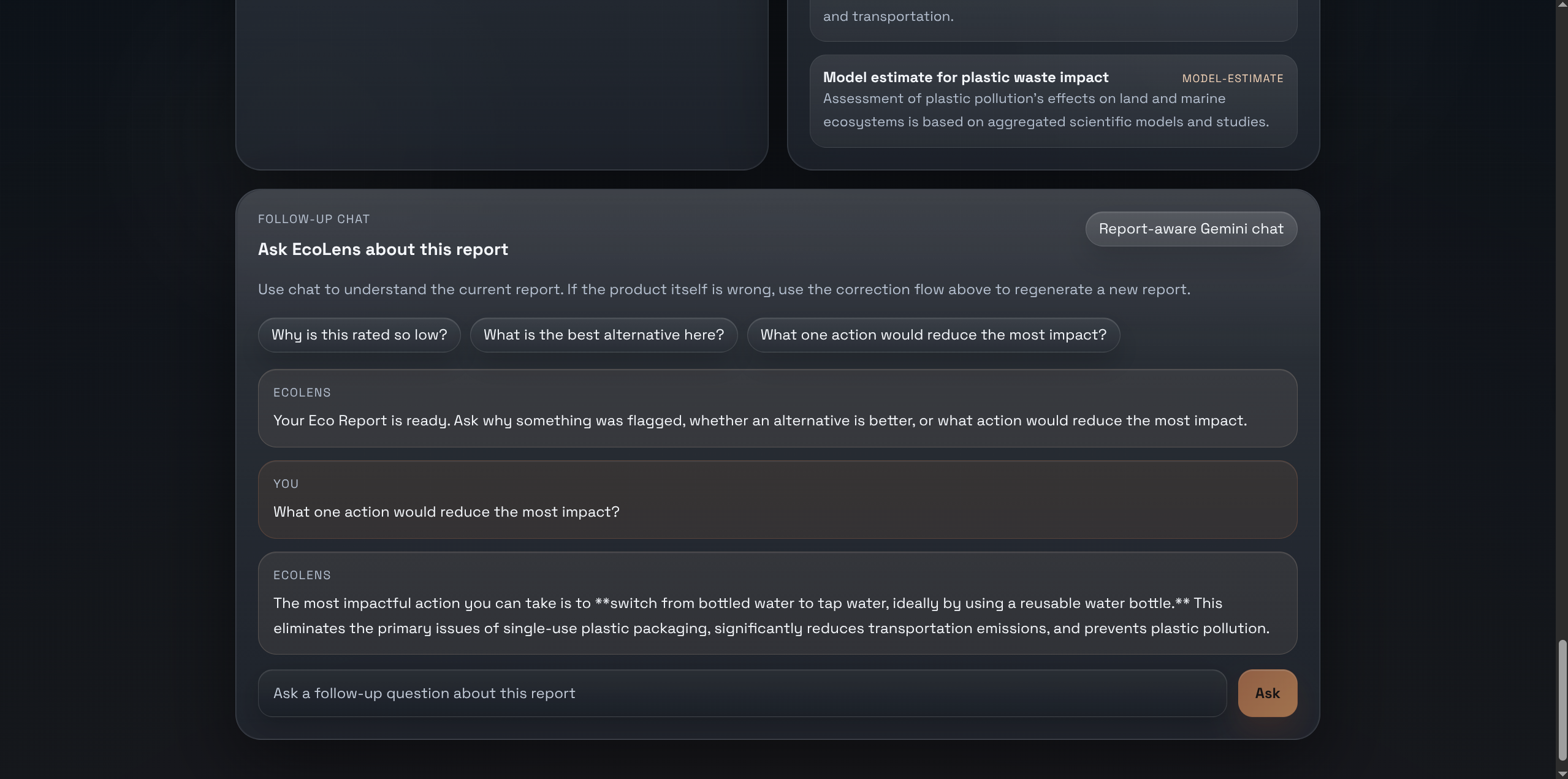Click the FOLLOW-UP CHAT section label
This screenshot has width=1568, height=779.
[314, 219]
